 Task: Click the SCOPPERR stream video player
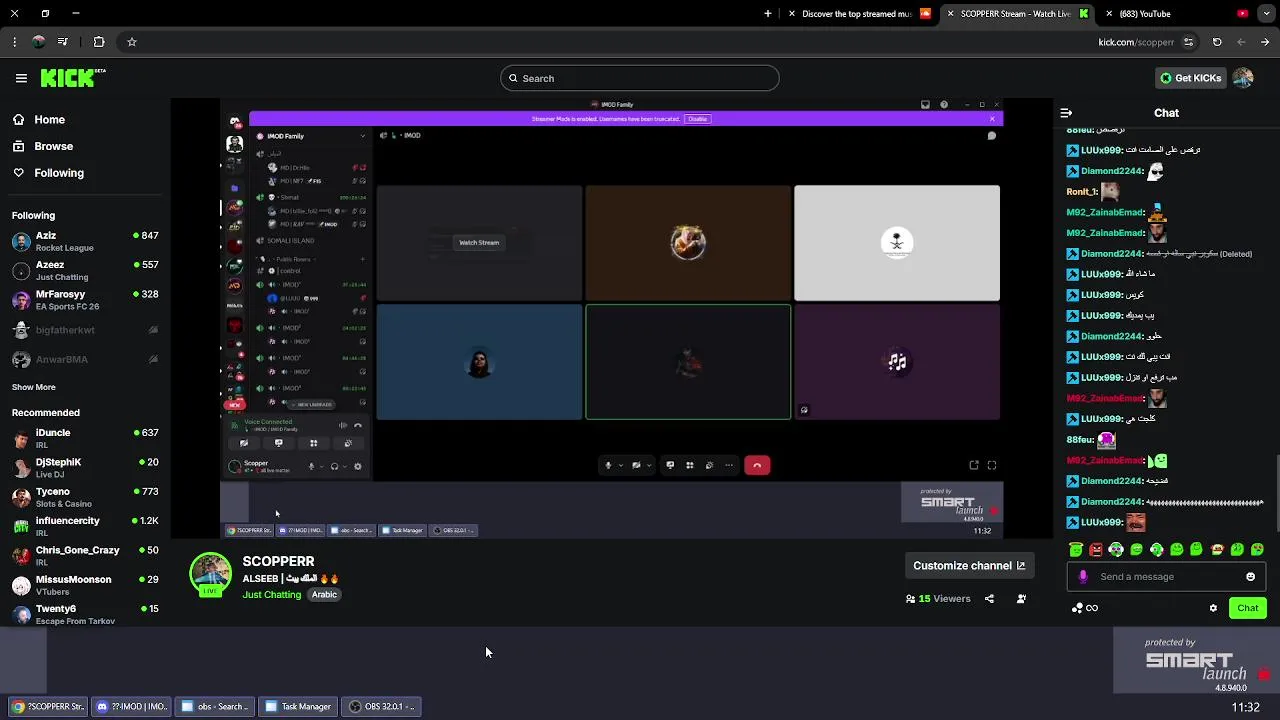[x=612, y=318]
